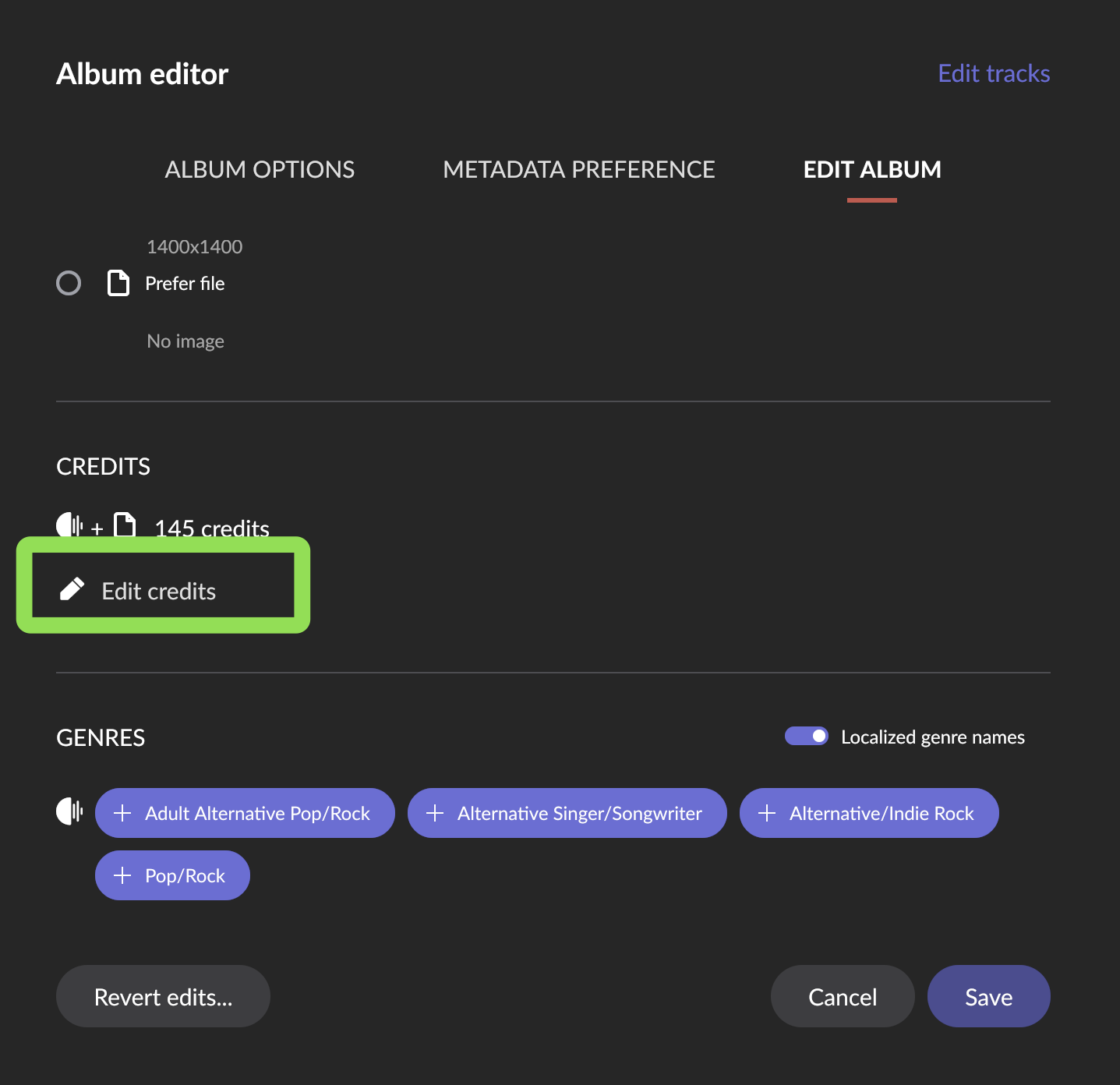1120x1085 pixels.
Task: Click the Roon source icon in Credits
Action: [69, 525]
